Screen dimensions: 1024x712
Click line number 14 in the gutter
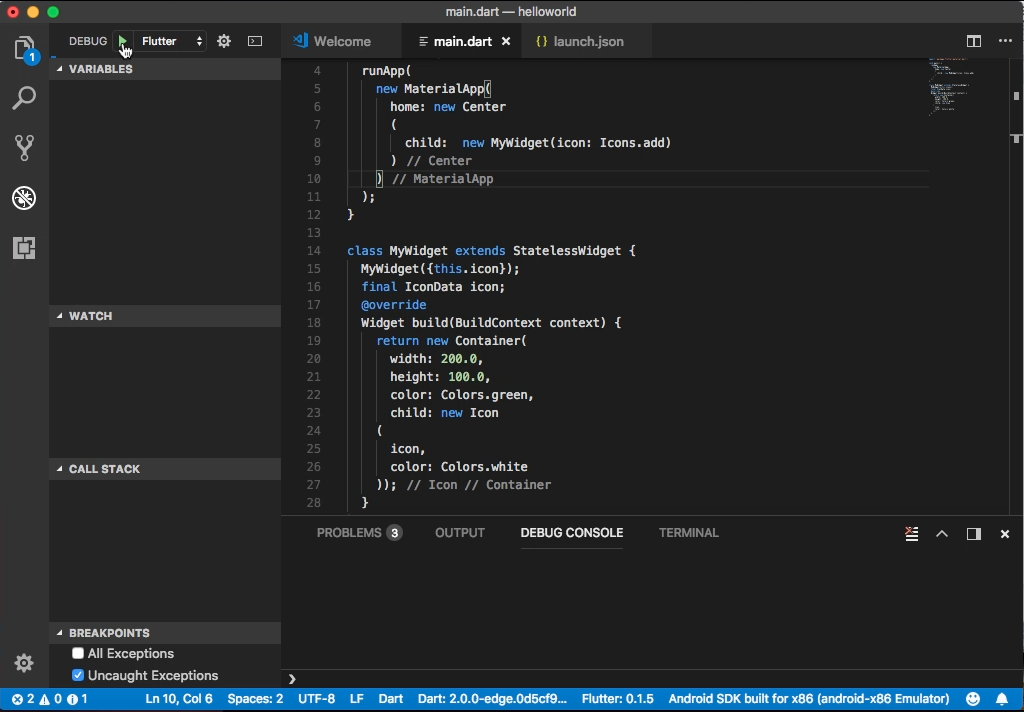(x=313, y=251)
